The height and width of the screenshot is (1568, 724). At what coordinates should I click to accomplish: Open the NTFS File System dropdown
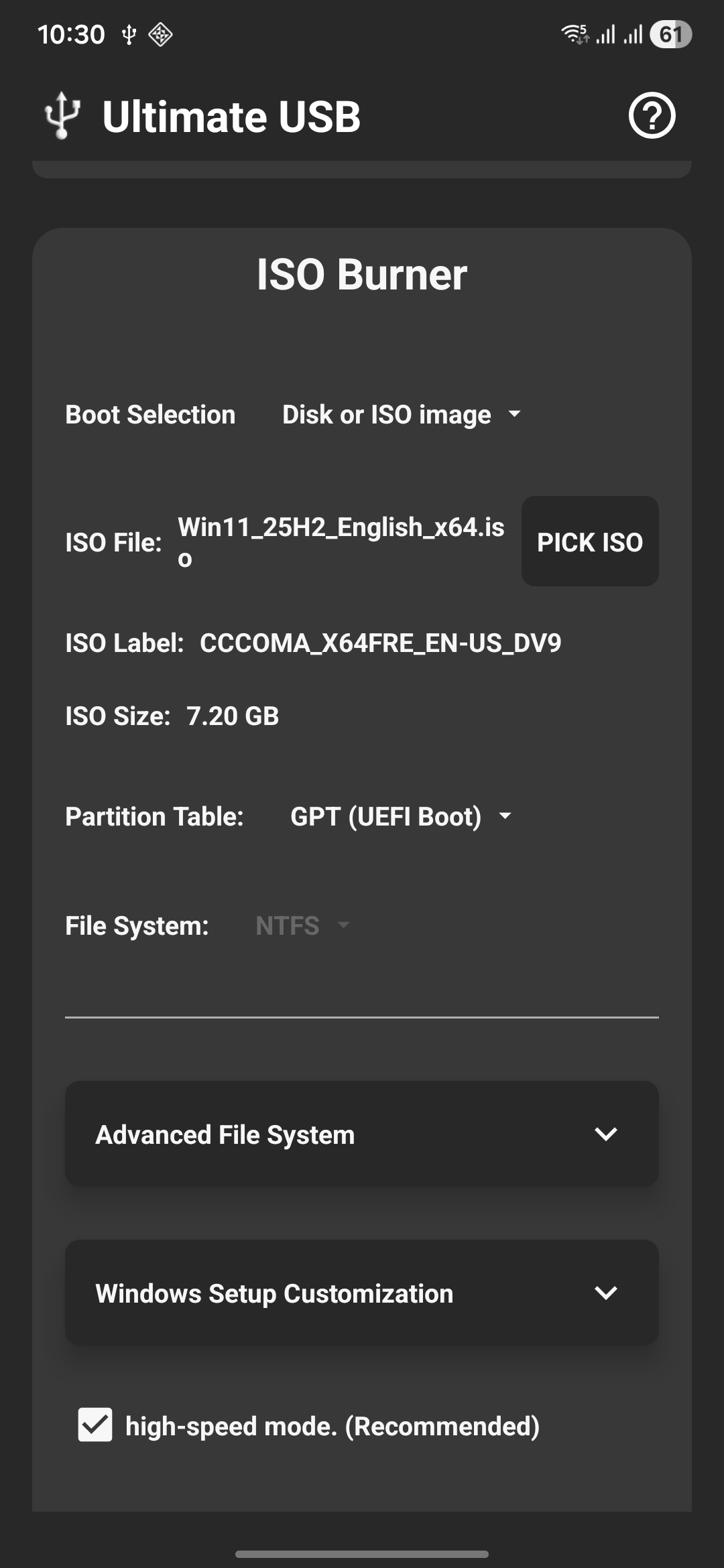click(302, 926)
